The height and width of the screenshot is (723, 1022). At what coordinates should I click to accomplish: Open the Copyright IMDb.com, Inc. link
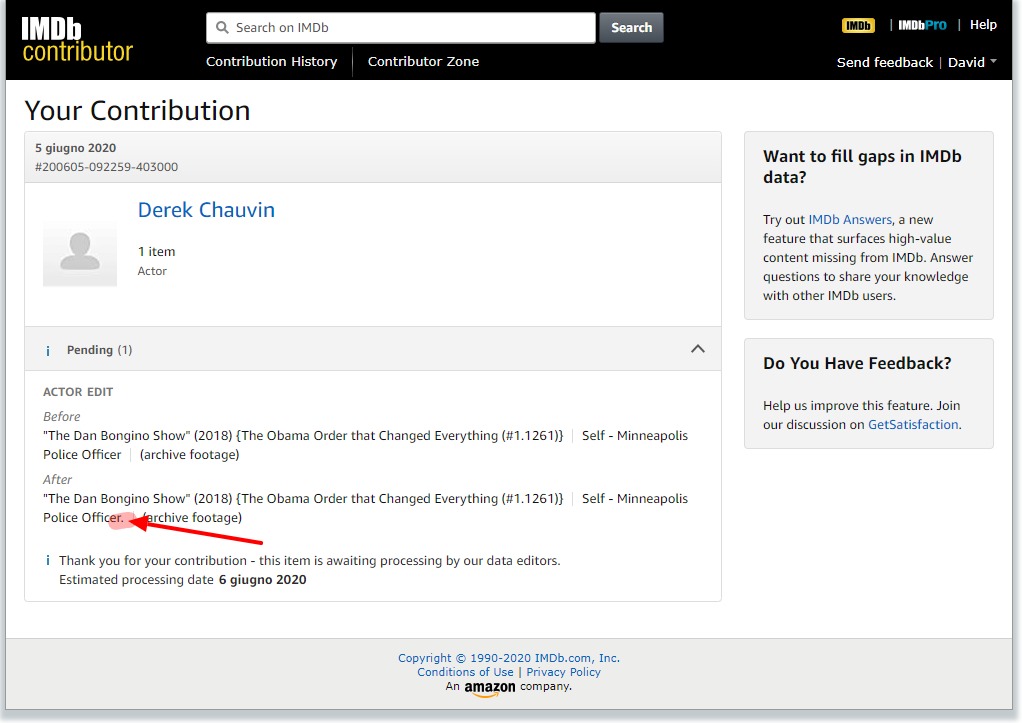[x=508, y=658]
